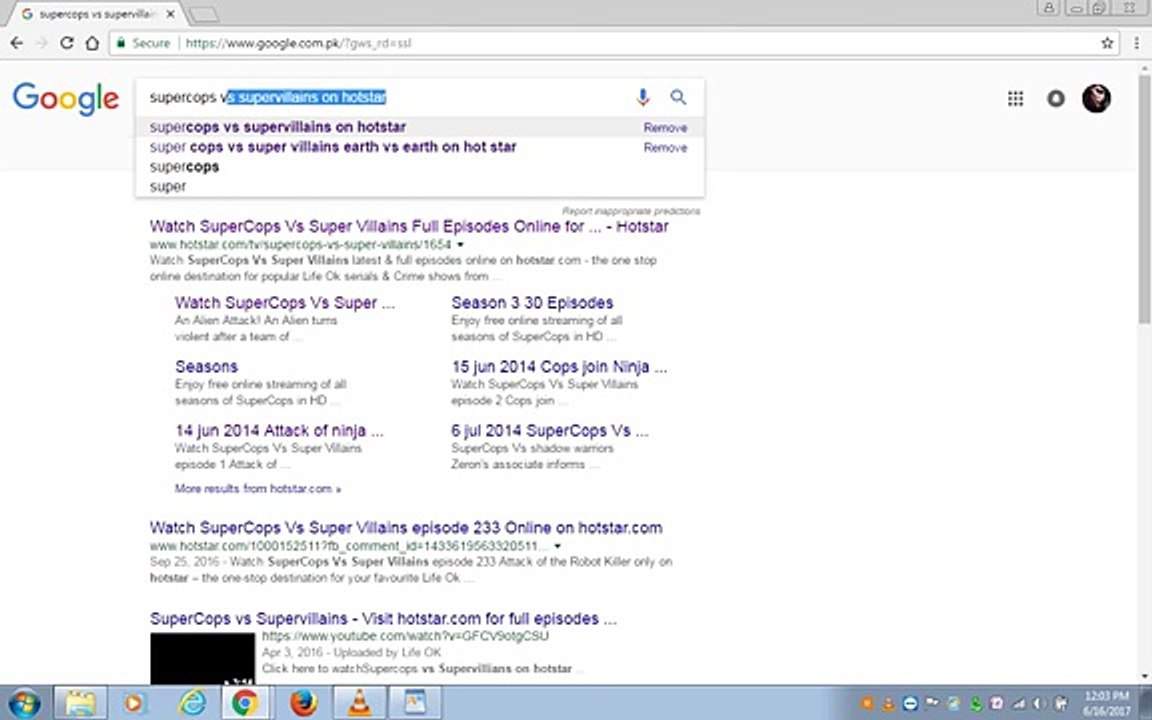Open the last taskbar application window
The width and height of the screenshot is (1152, 720).
(x=415, y=703)
